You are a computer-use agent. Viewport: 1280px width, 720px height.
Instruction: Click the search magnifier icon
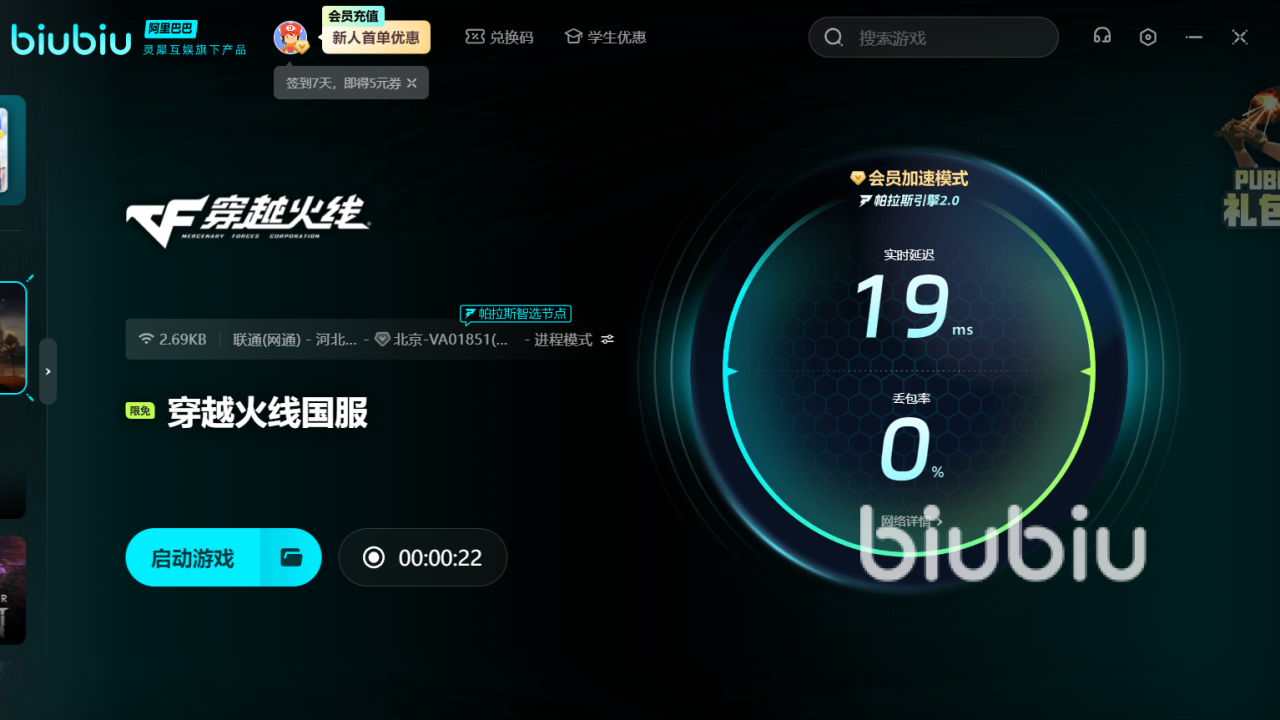(833, 38)
